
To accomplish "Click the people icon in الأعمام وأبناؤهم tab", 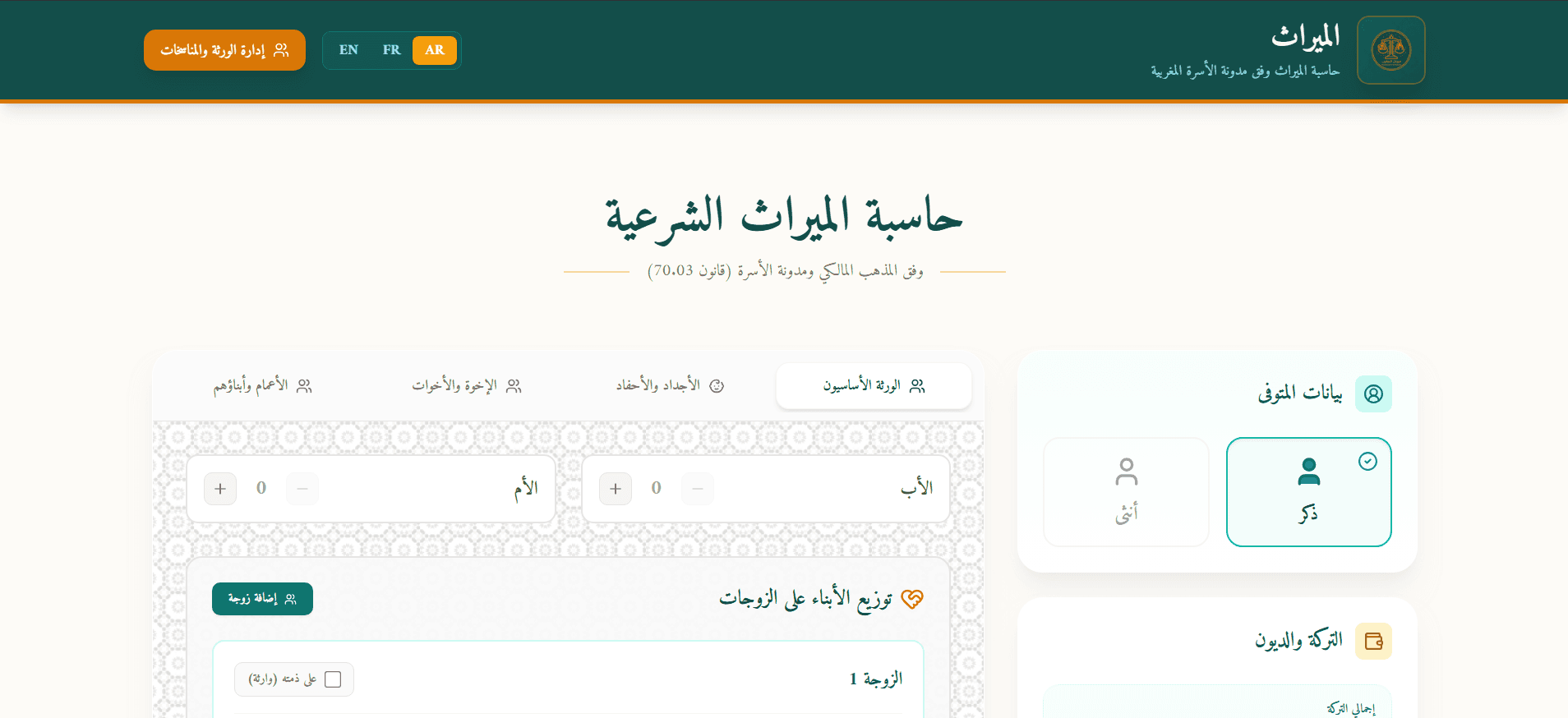I will [304, 385].
